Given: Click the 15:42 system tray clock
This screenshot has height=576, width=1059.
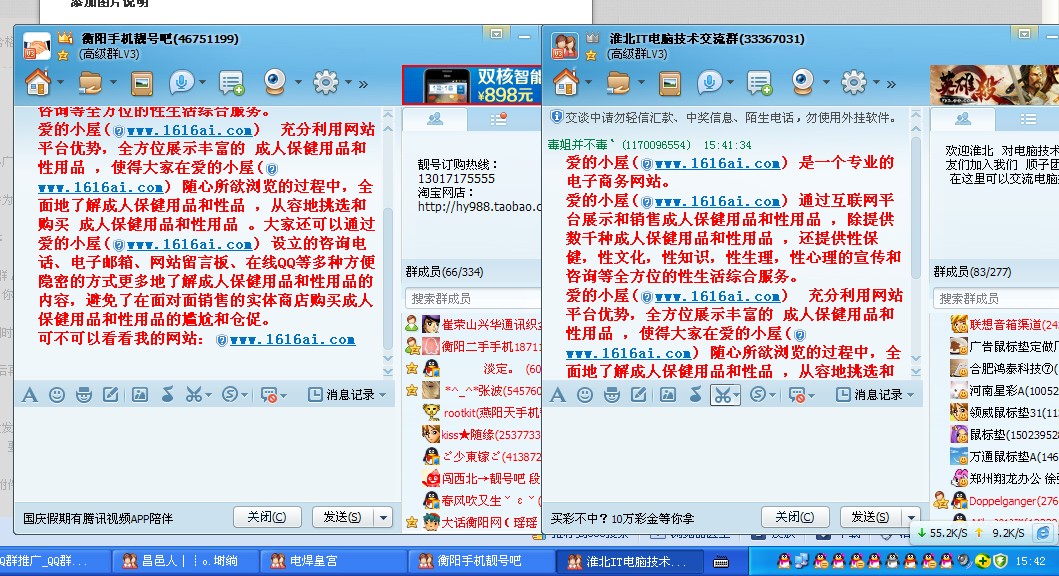Looking at the screenshot, I should (x=1030, y=561).
